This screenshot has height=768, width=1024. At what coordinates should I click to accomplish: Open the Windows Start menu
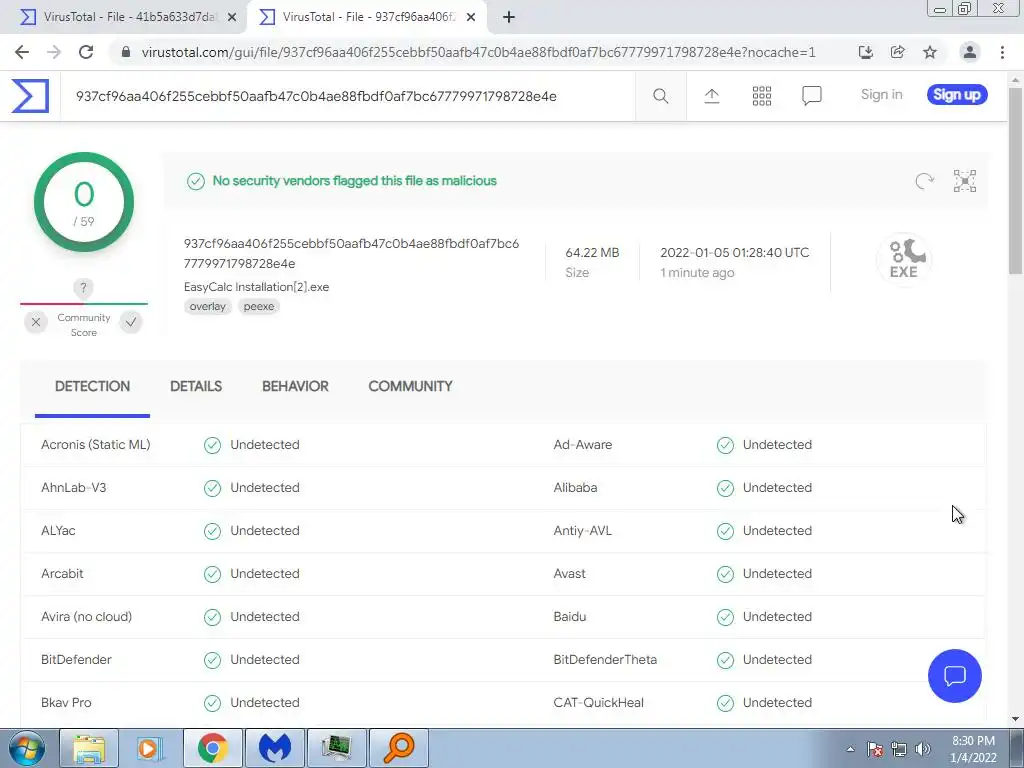click(x=26, y=748)
